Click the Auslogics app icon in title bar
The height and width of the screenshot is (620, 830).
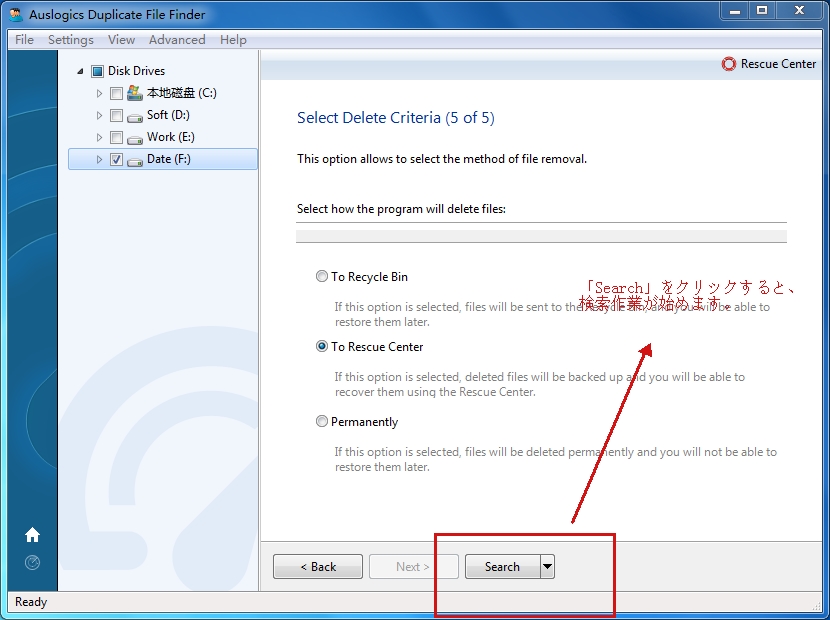pyautogui.click(x=17, y=14)
